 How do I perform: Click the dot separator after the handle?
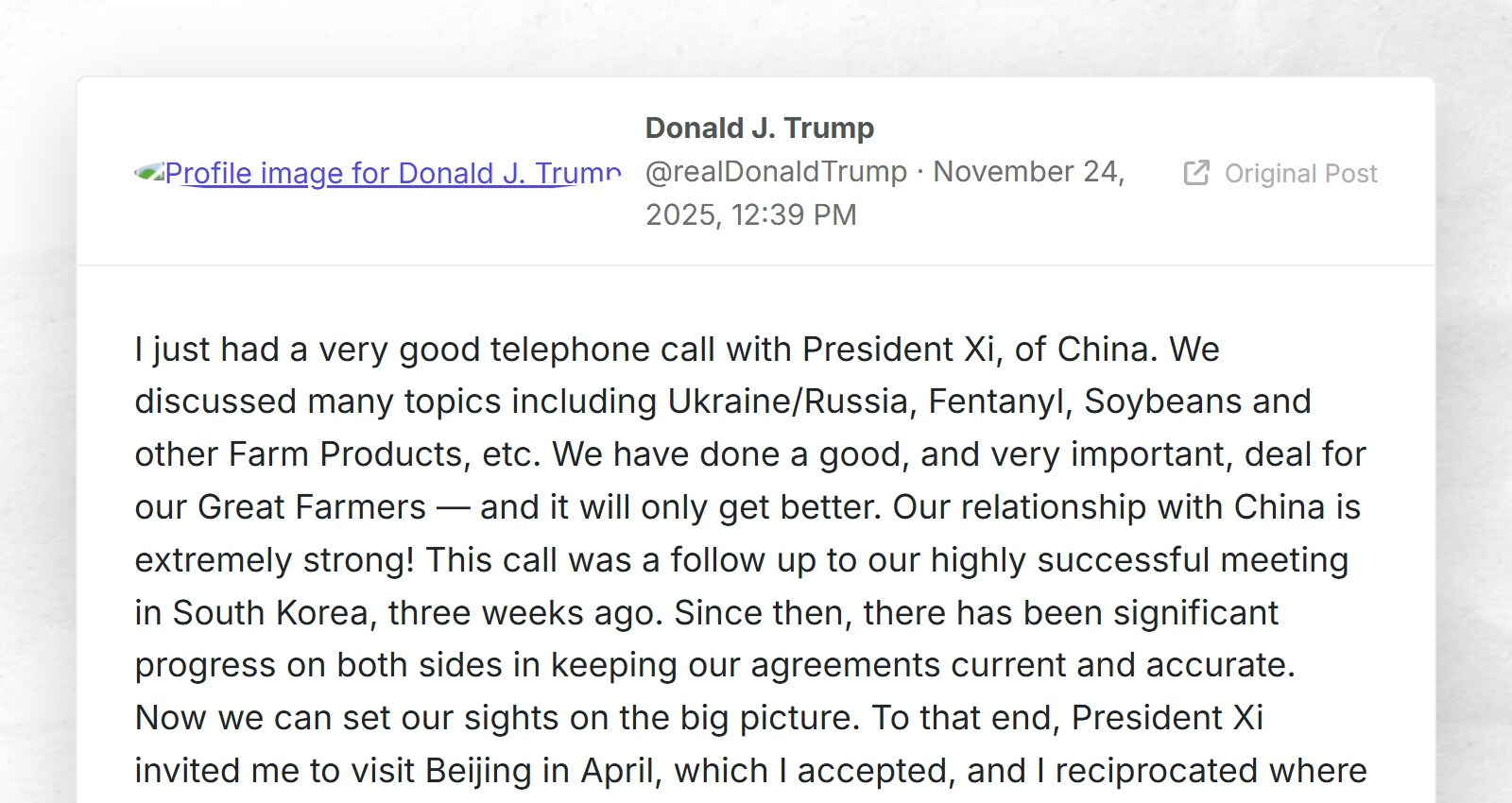tap(919, 171)
